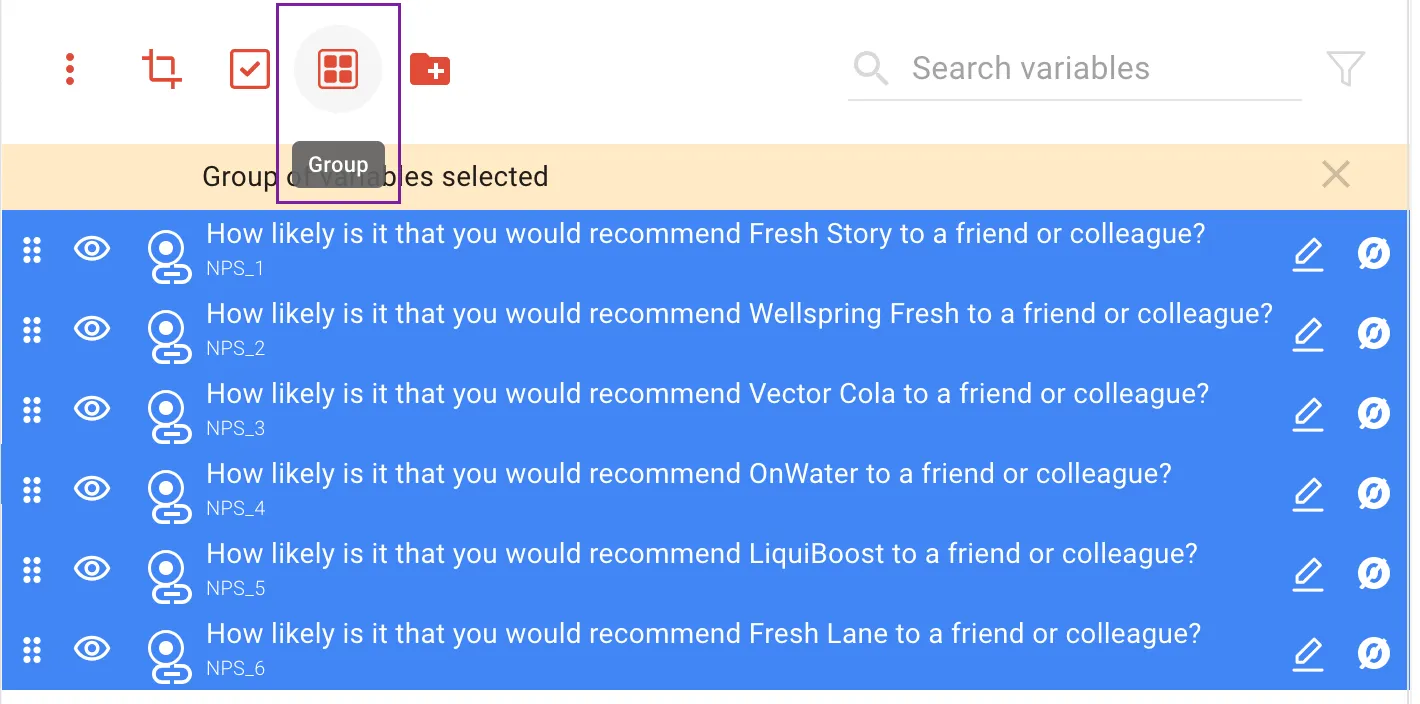The height and width of the screenshot is (704, 1420).
Task: Dismiss the variables selected banner
Action: click(1335, 176)
